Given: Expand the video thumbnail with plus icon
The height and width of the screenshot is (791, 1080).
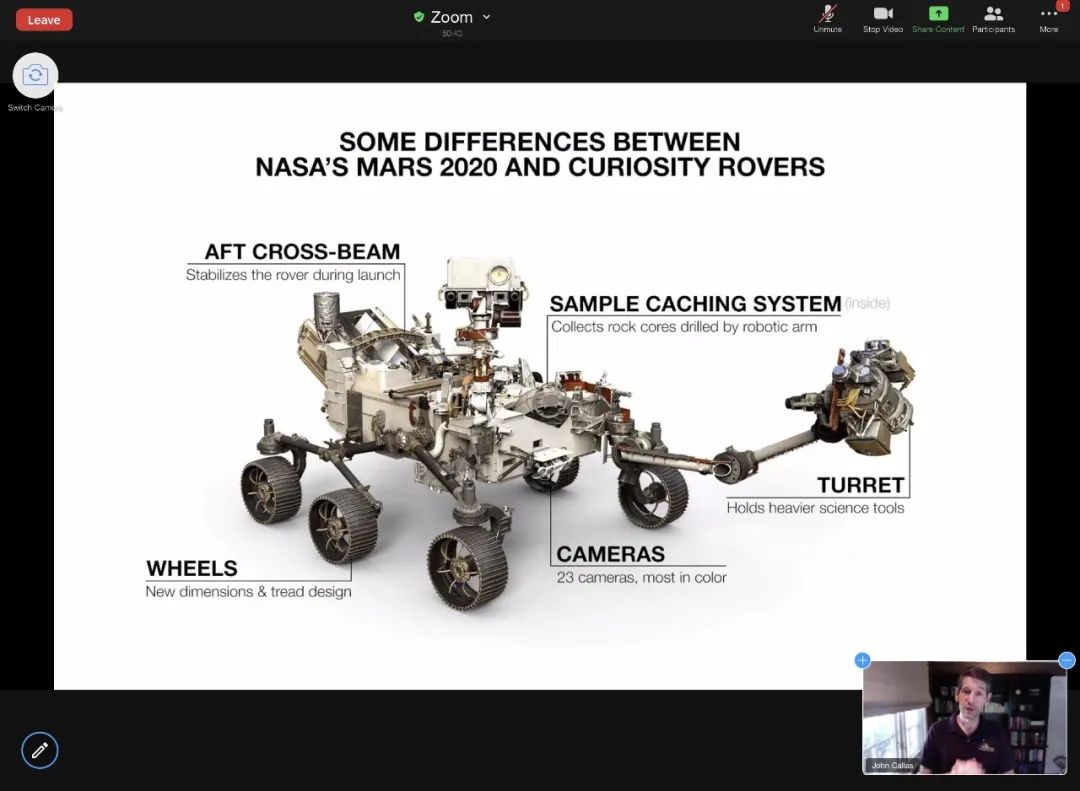Looking at the screenshot, I should [862, 660].
